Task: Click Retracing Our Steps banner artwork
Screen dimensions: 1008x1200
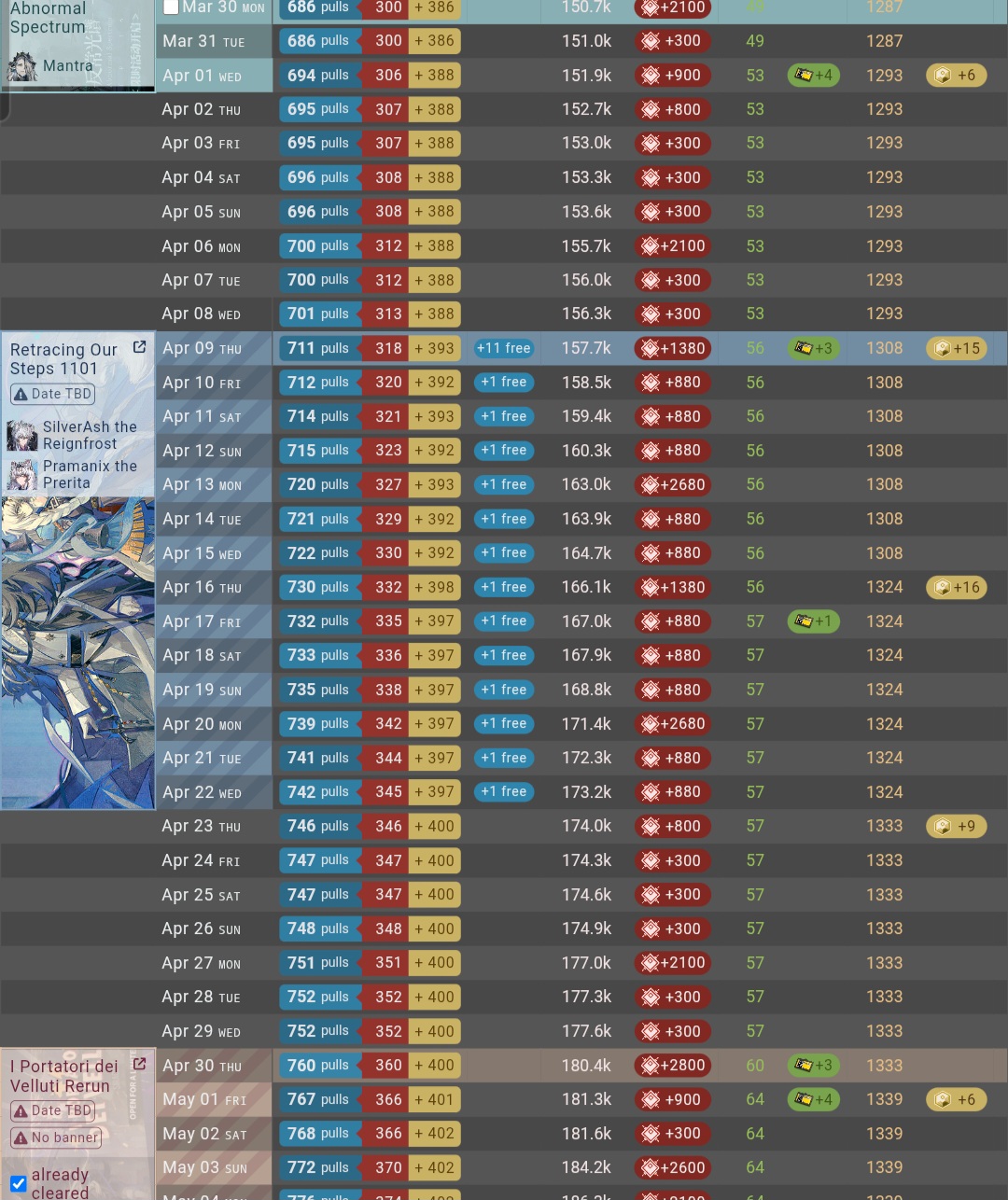Action: click(x=78, y=653)
